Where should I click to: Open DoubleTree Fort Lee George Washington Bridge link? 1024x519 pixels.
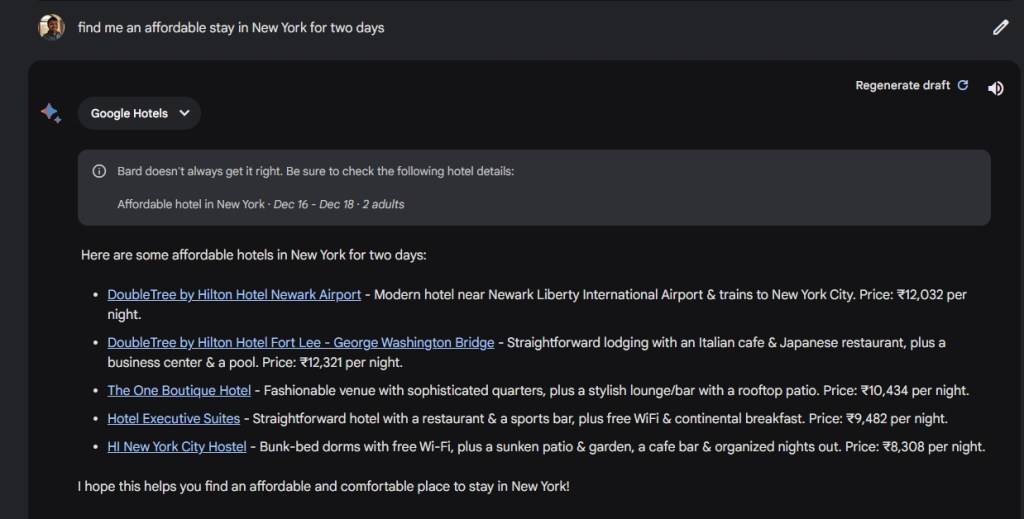click(300, 342)
